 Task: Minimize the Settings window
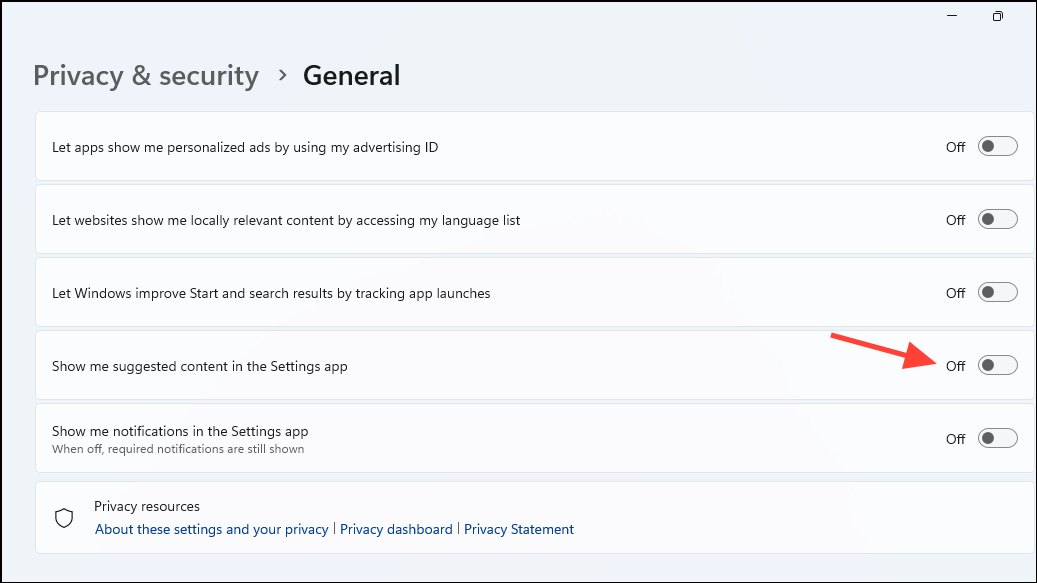951,16
